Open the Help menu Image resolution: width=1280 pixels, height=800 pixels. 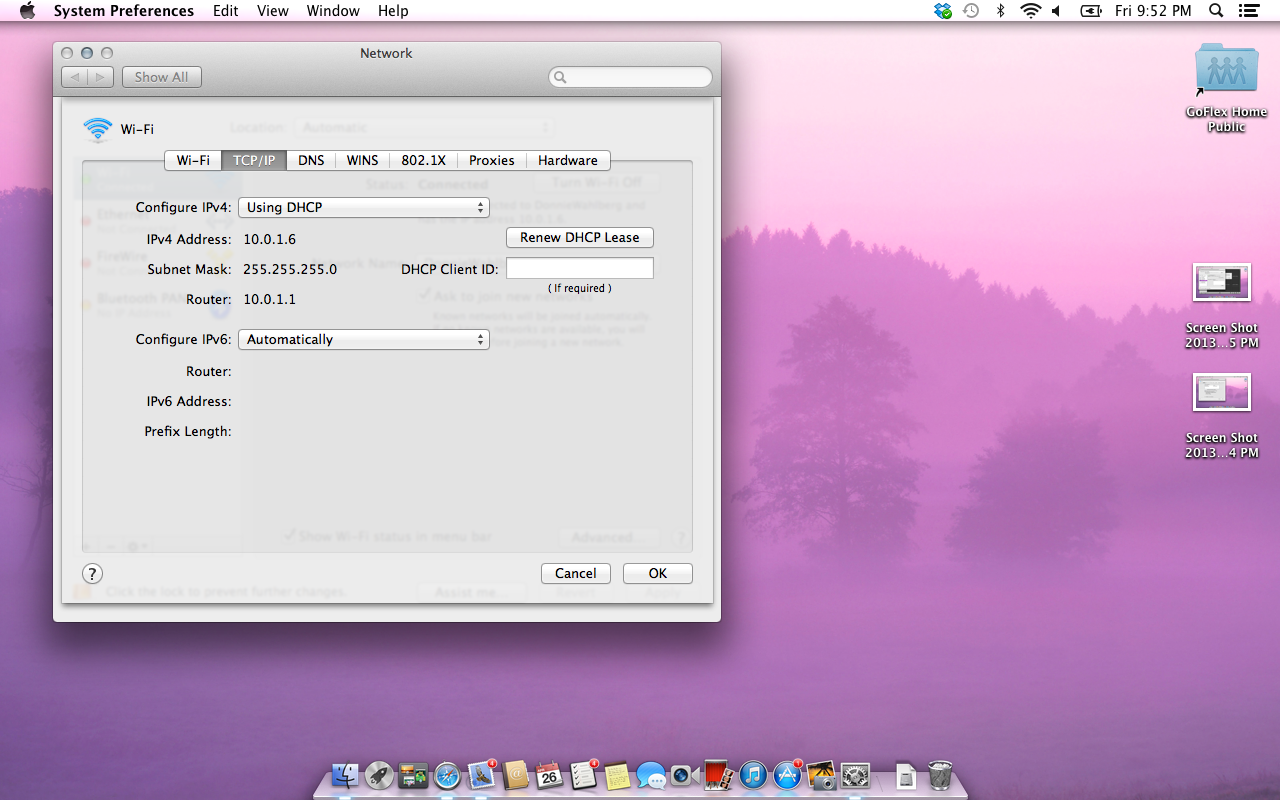(x=393, y=11)
